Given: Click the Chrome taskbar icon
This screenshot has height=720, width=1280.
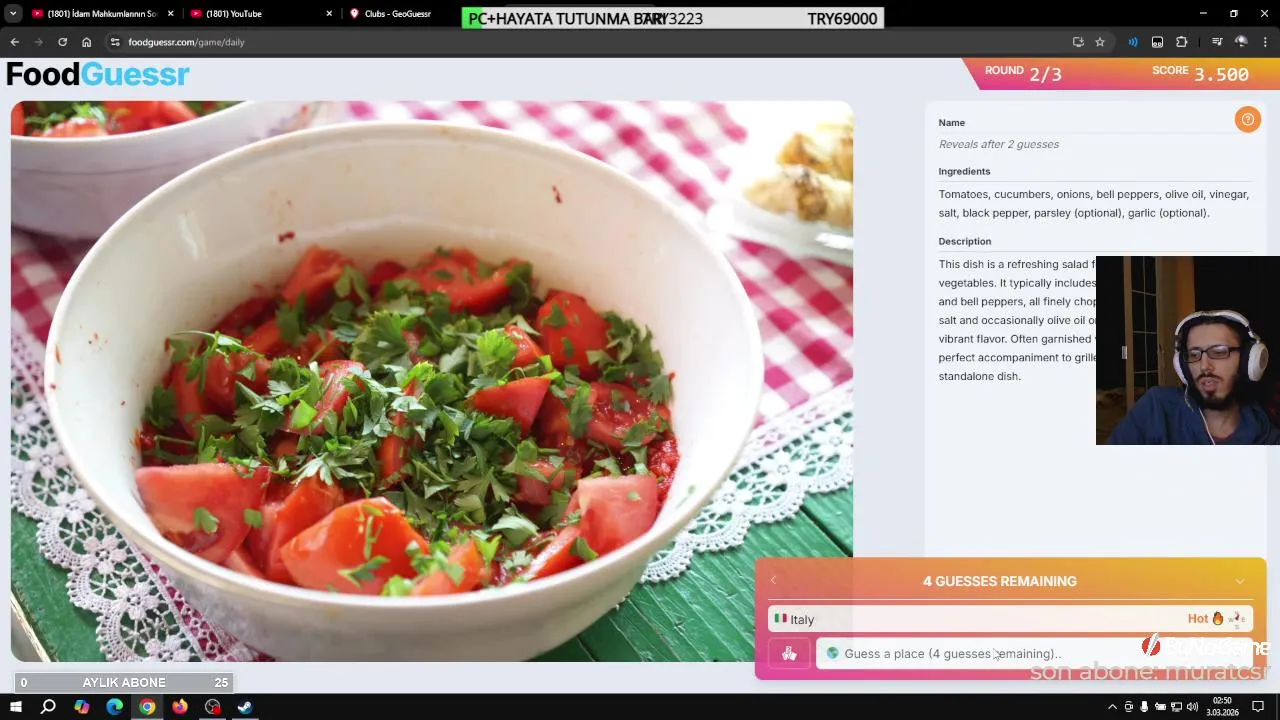Looking at the screenshot, I should point(147,707).
